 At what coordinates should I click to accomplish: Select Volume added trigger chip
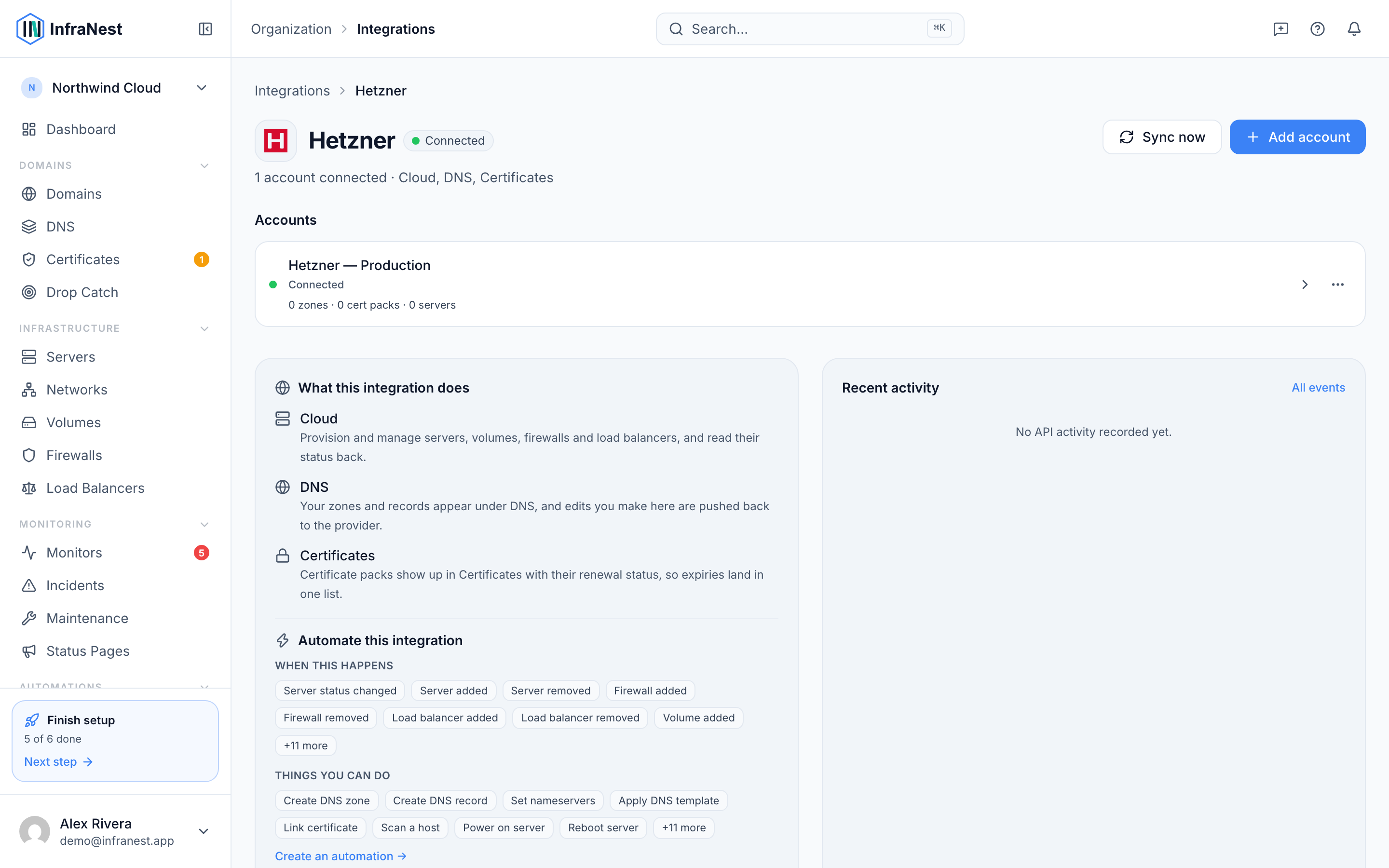tap(698, 718)
